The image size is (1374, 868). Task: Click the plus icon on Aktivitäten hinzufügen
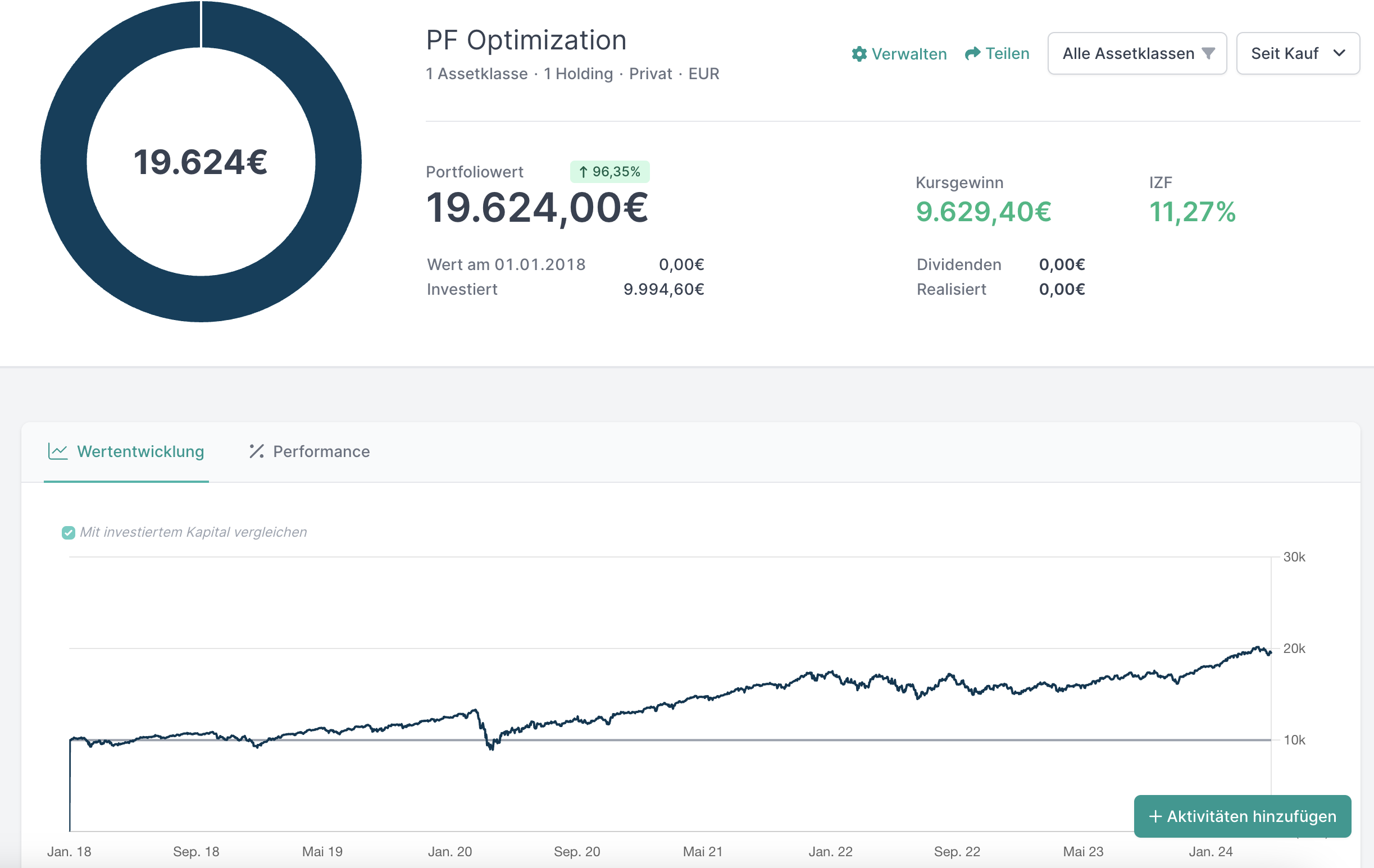[1155, 816]
